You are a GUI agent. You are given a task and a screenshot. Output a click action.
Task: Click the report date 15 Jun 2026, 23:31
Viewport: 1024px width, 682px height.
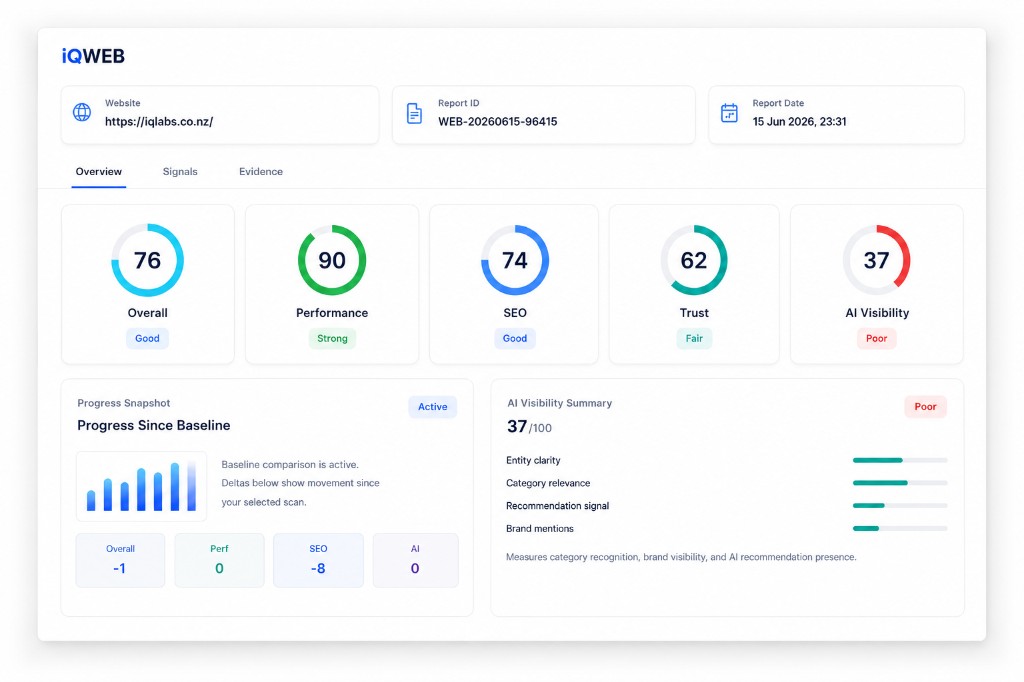point(799,122)
